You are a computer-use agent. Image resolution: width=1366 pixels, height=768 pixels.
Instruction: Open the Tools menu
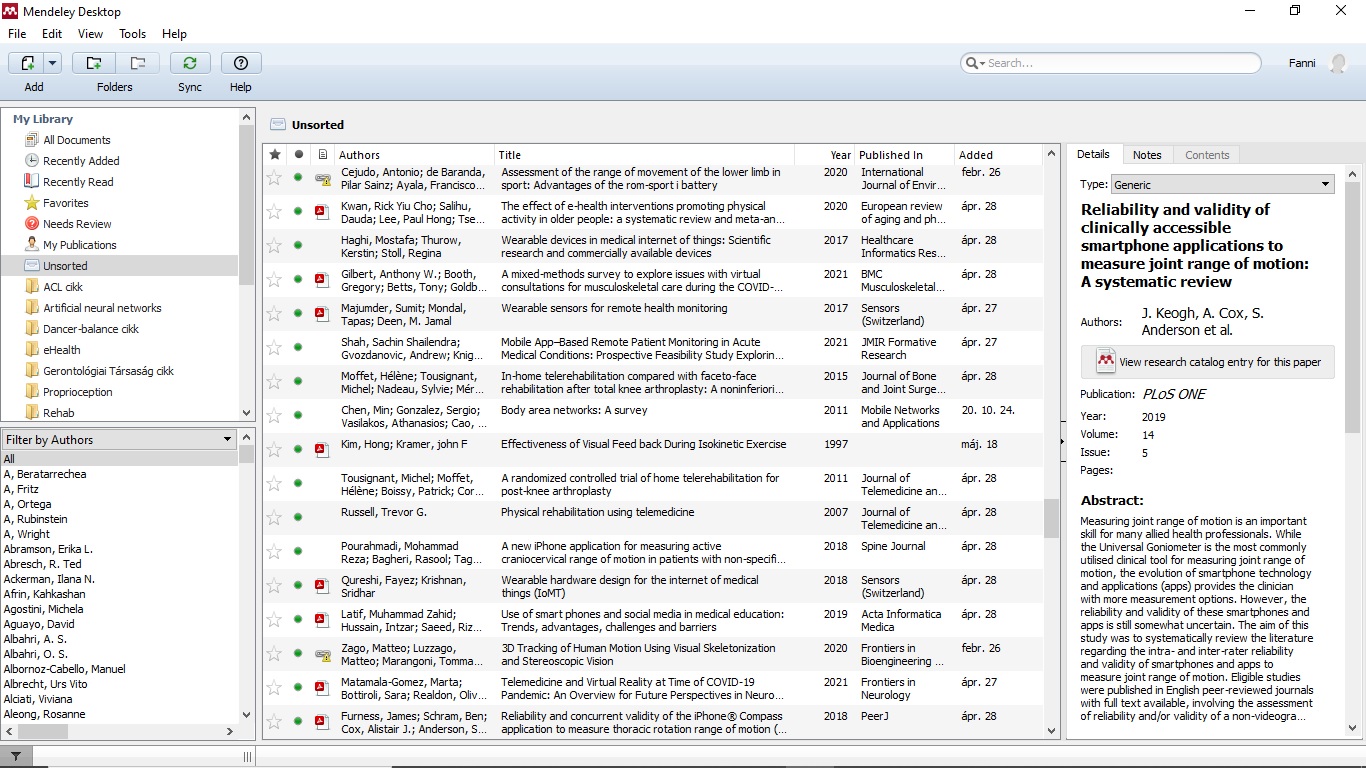point(133,34)
